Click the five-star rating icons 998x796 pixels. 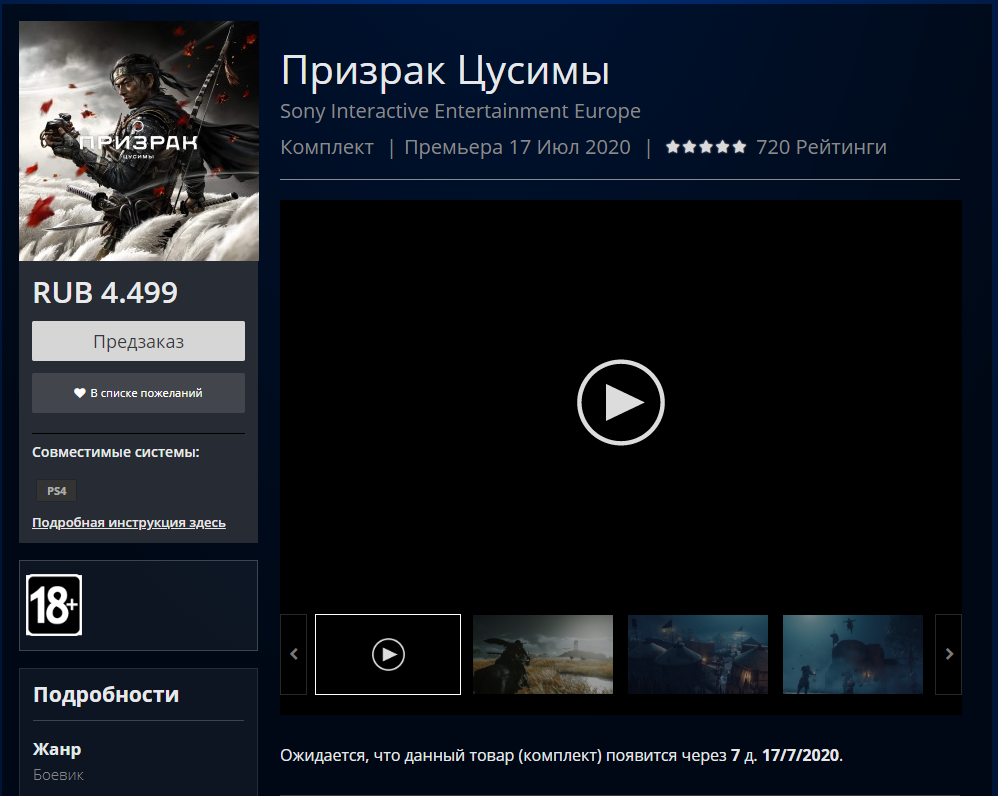pos(706,147)
